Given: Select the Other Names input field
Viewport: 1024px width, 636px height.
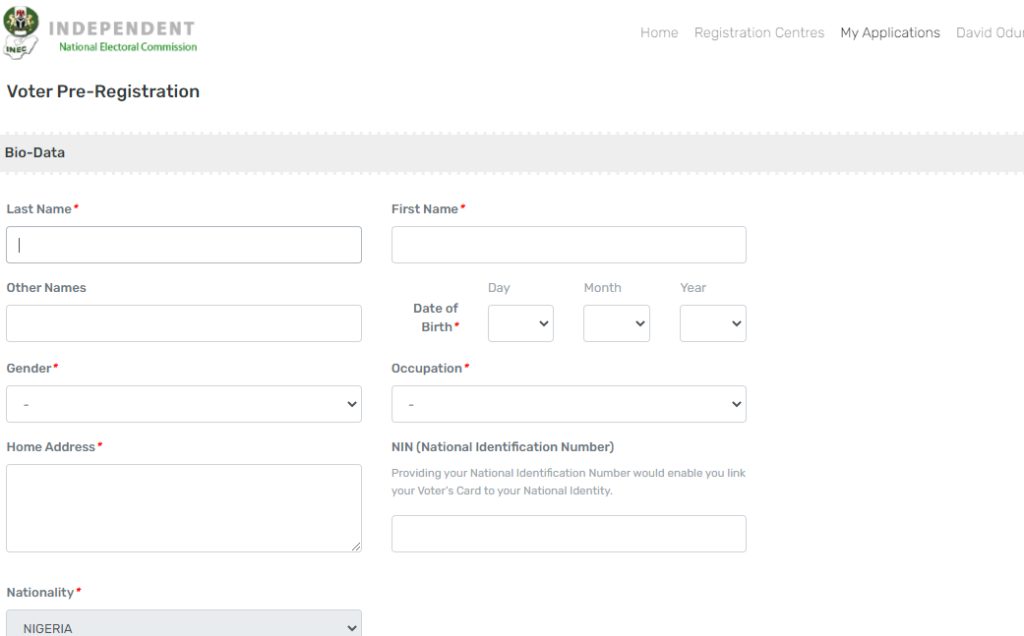Looking at the screenshot, I should click(184, 324).
